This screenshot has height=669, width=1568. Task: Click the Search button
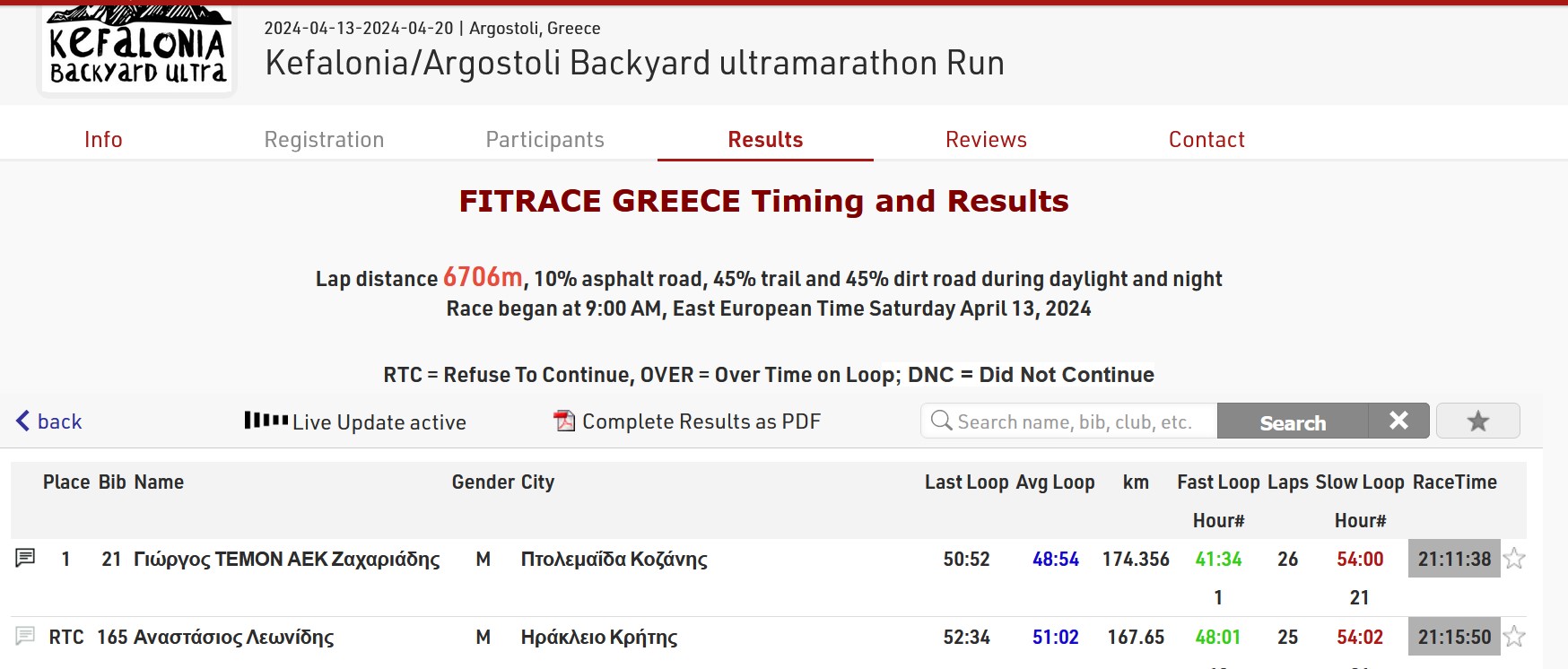click(x=1293, y=421)
